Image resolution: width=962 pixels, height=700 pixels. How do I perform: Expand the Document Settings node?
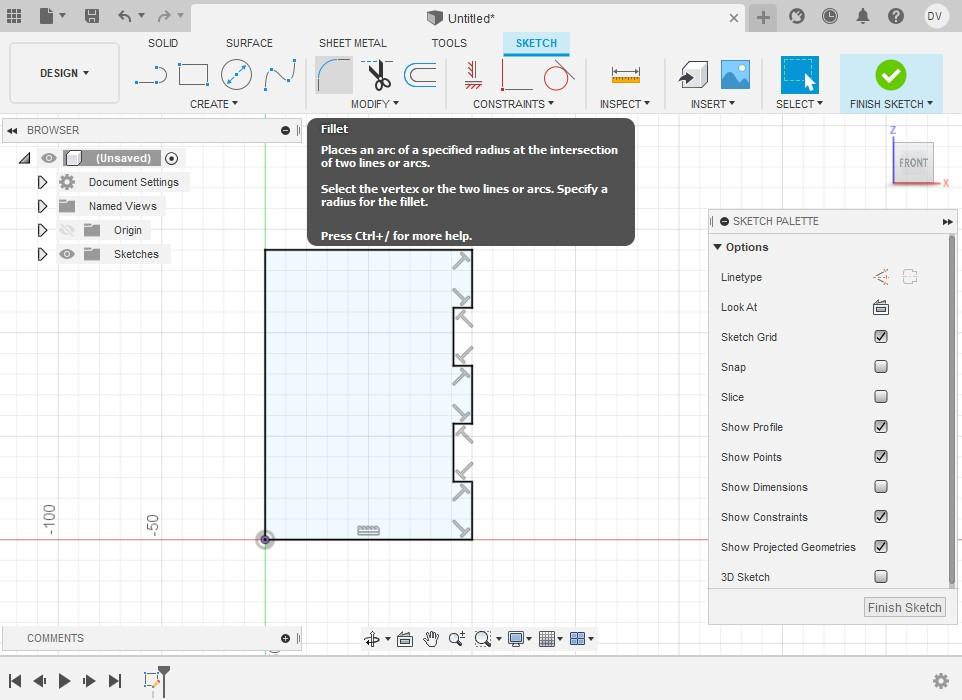[42, 182]
